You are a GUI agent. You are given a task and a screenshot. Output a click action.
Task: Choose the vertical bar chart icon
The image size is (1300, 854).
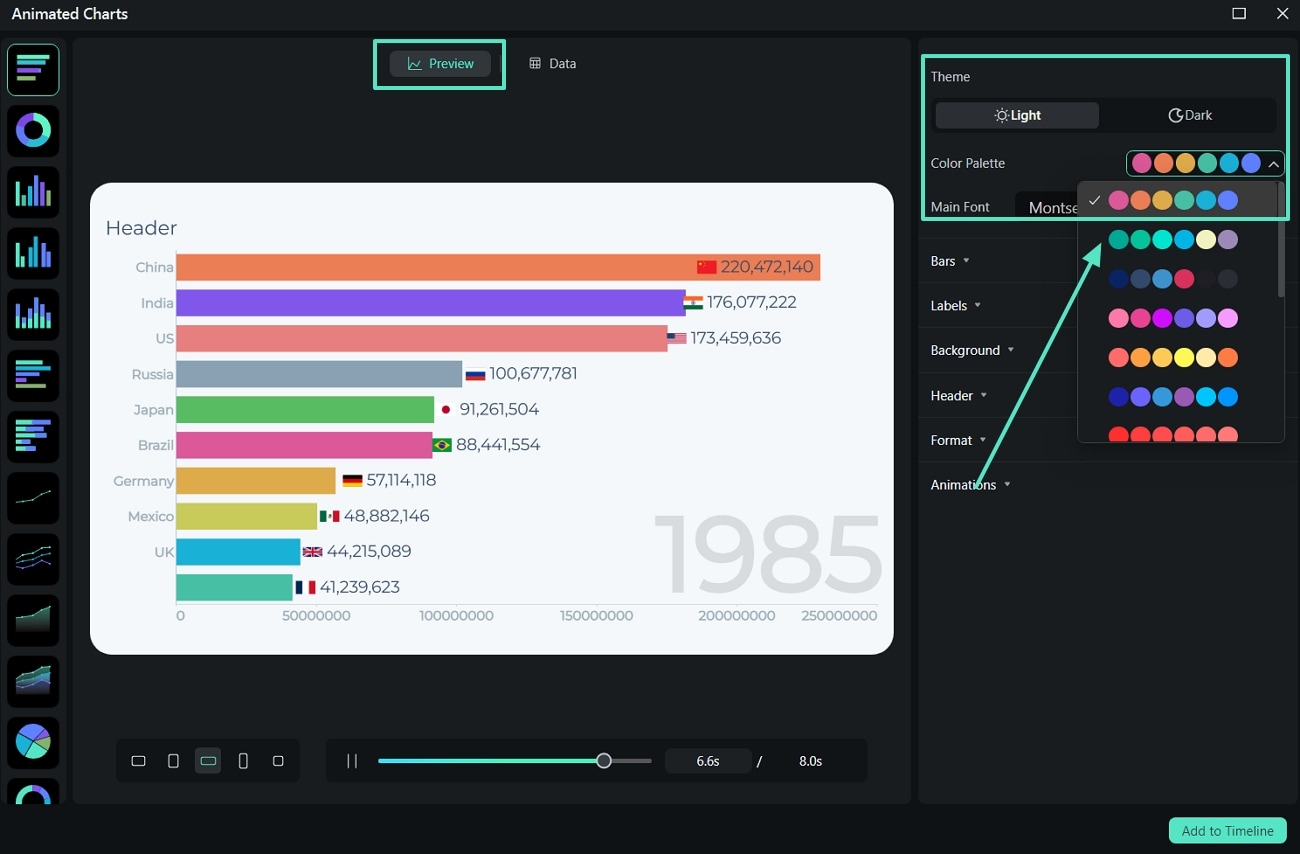(33, 192)
